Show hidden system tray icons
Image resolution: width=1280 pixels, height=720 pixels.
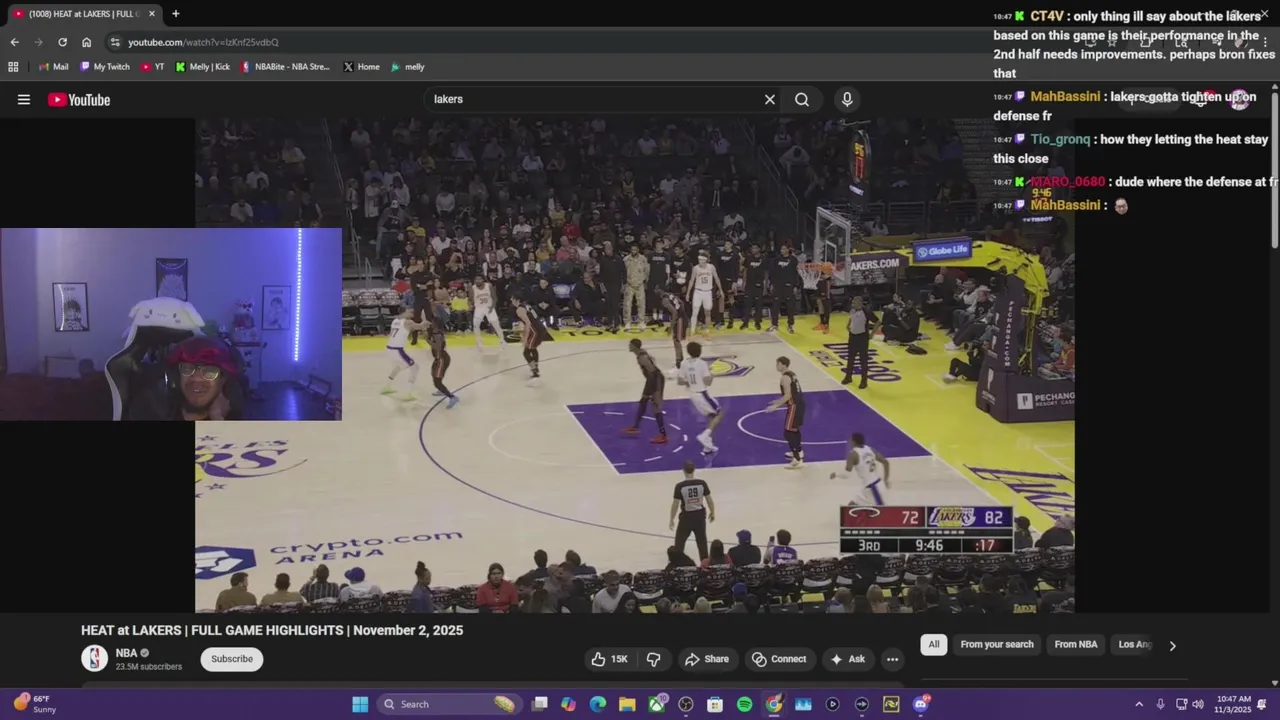click(x=1139, y=704)
